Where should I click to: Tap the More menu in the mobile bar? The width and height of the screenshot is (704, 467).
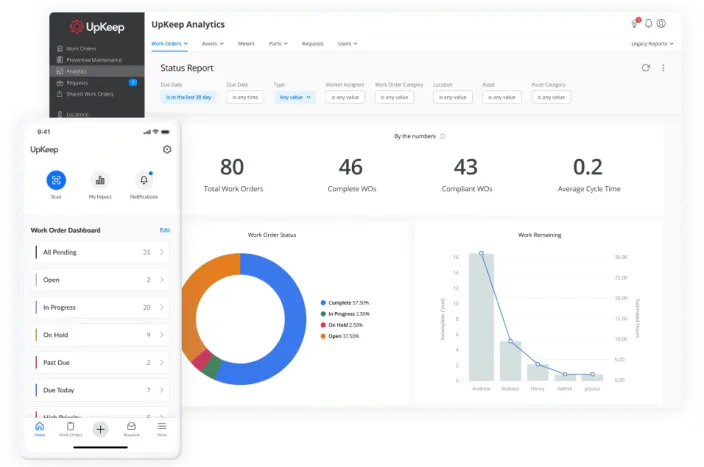point(162,429)
